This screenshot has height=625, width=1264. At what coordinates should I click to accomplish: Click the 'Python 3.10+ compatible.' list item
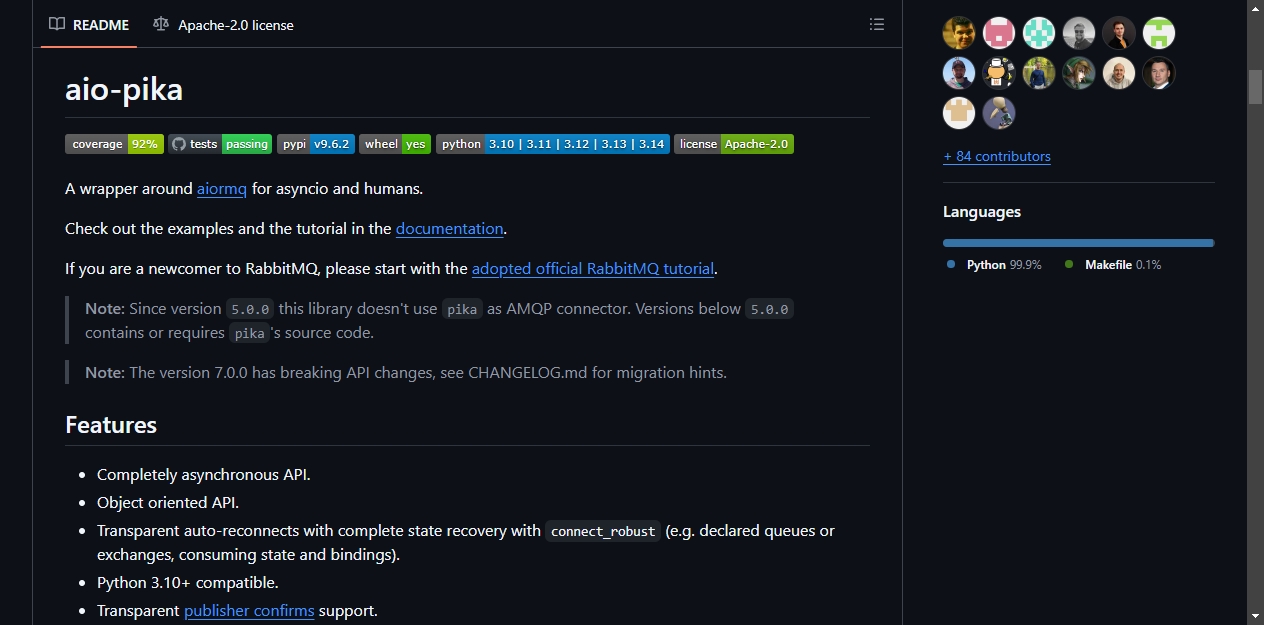point(188,582)
